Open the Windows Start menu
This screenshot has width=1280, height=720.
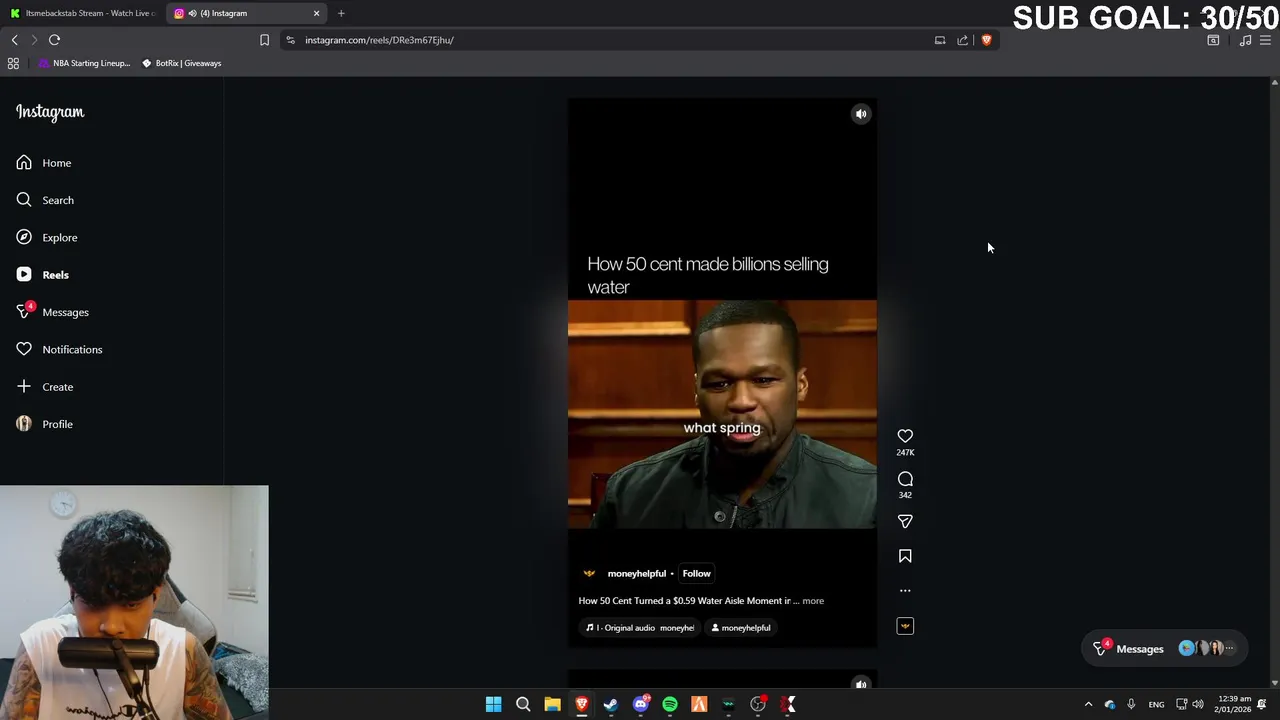pyautogui.click(x=493, y=705)
